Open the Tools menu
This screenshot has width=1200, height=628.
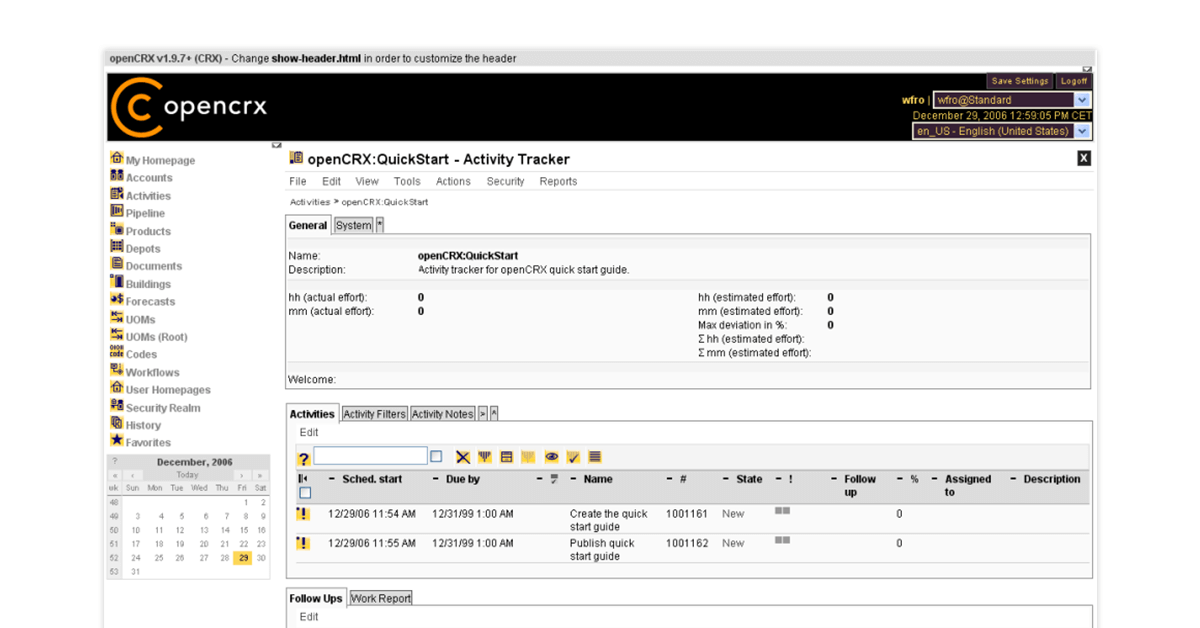tap(407, 181)
